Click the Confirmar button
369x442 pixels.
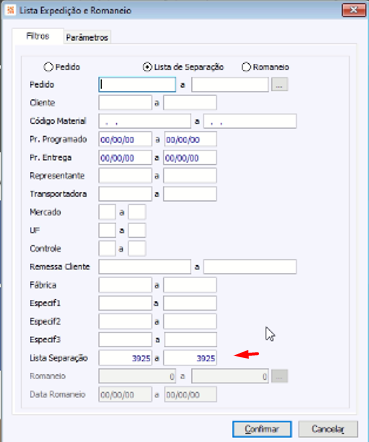pos(262,429)
